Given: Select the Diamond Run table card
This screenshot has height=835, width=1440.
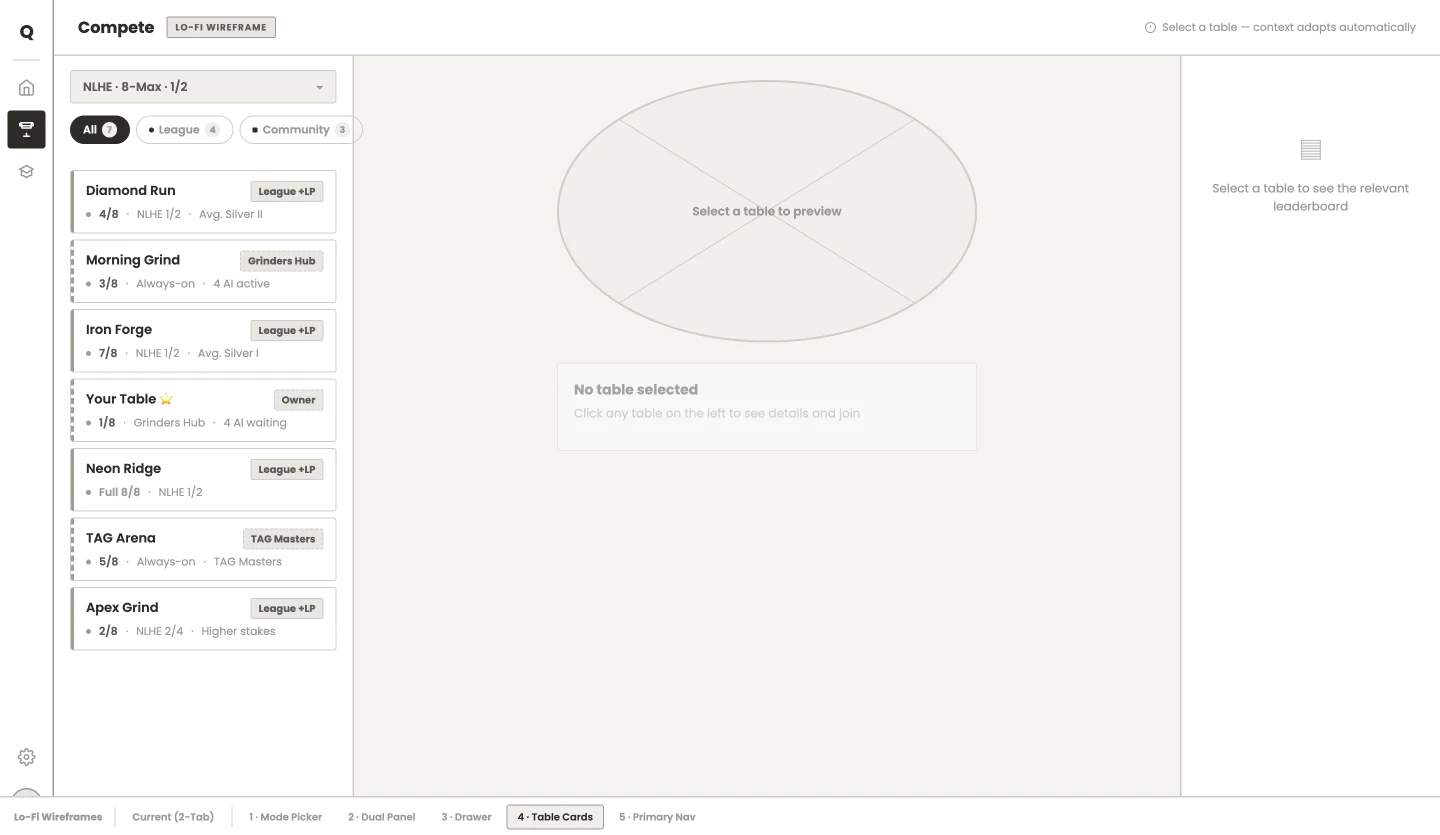Looking at the screenshot, I should 203,202.
